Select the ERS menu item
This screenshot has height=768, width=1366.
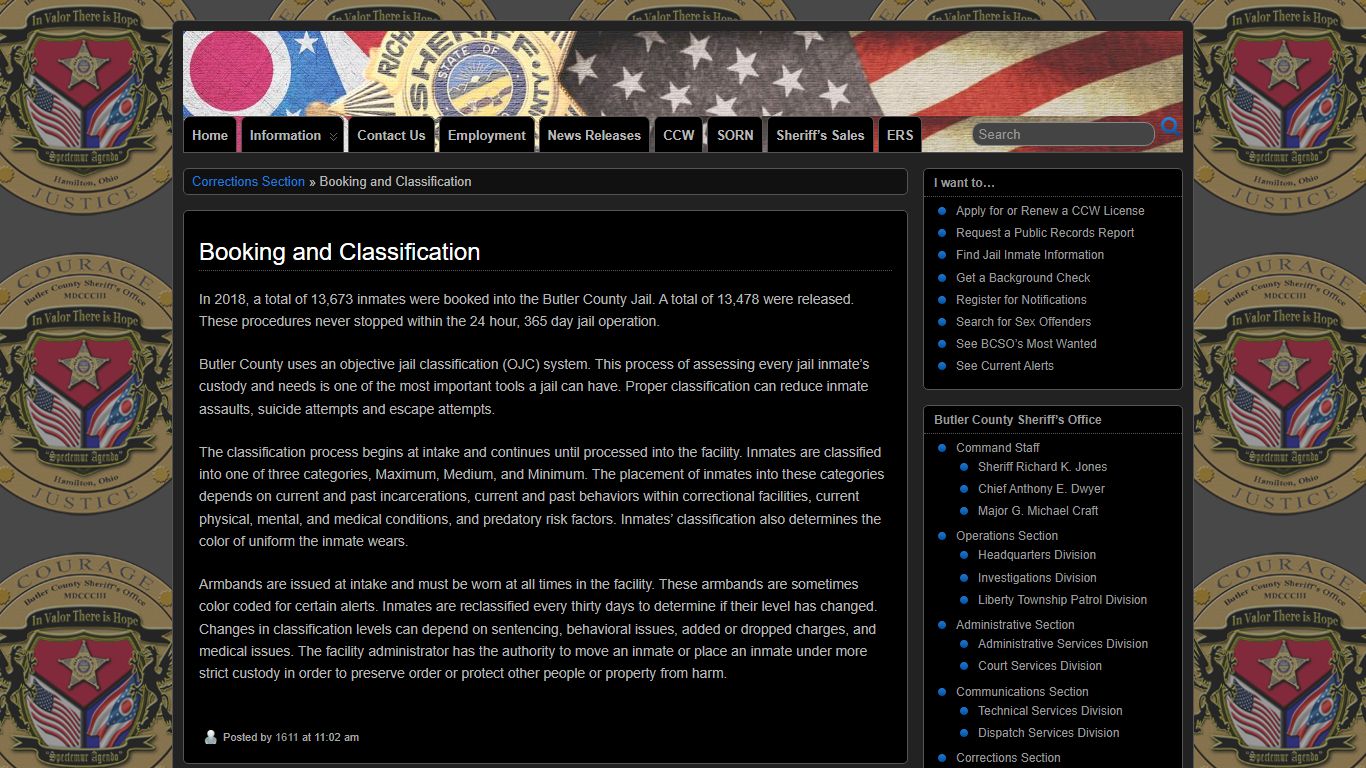(x=900, y=135)
